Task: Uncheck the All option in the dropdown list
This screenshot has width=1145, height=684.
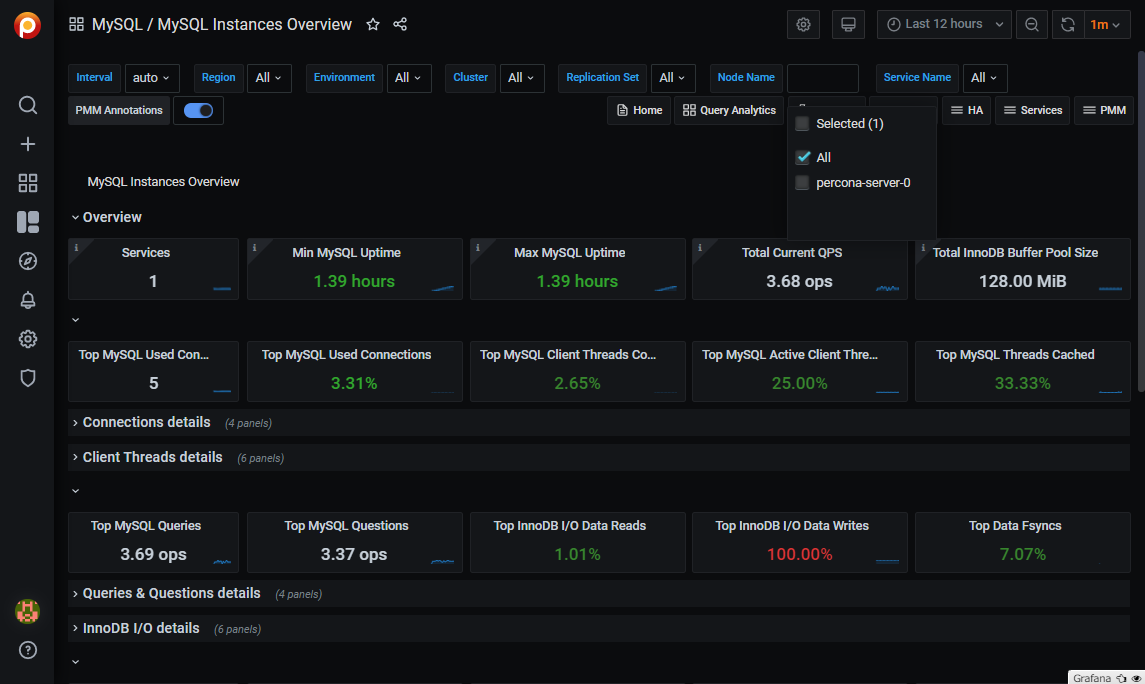Action: [x=803, y=157]
